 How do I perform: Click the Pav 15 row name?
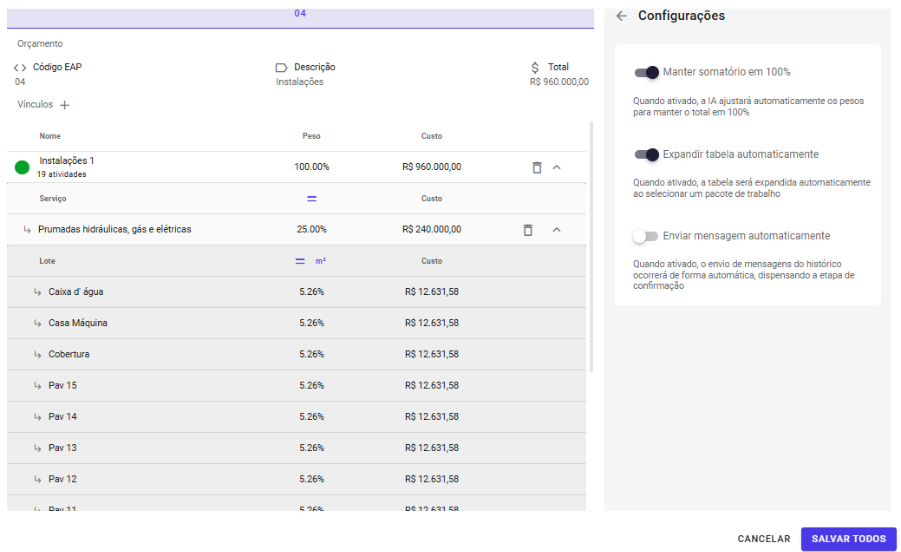click(x=63, y=385)
